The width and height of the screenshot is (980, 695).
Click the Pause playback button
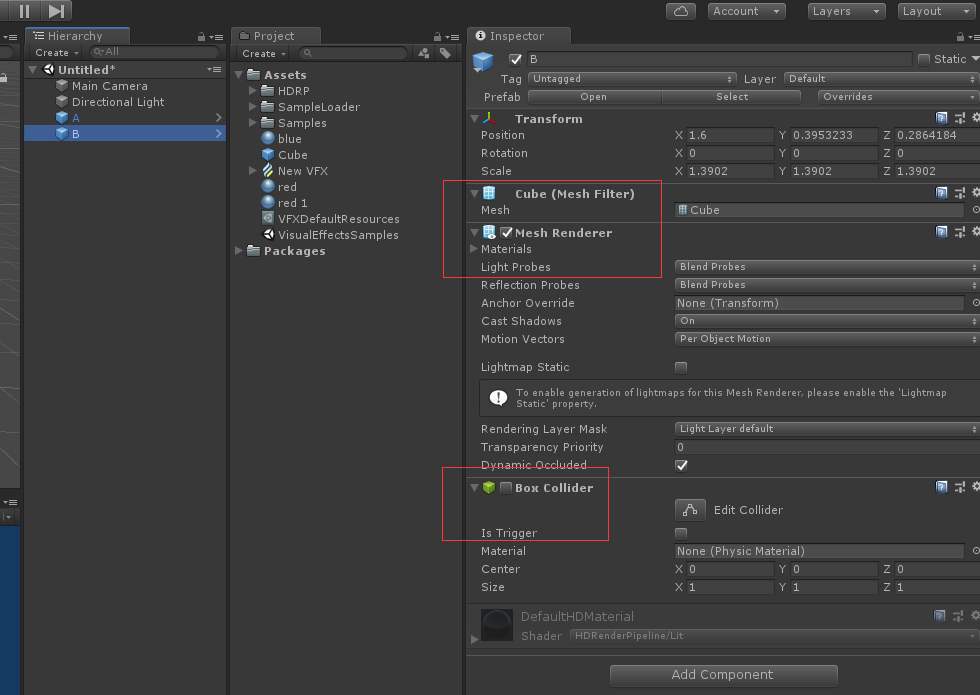[25, 11]
